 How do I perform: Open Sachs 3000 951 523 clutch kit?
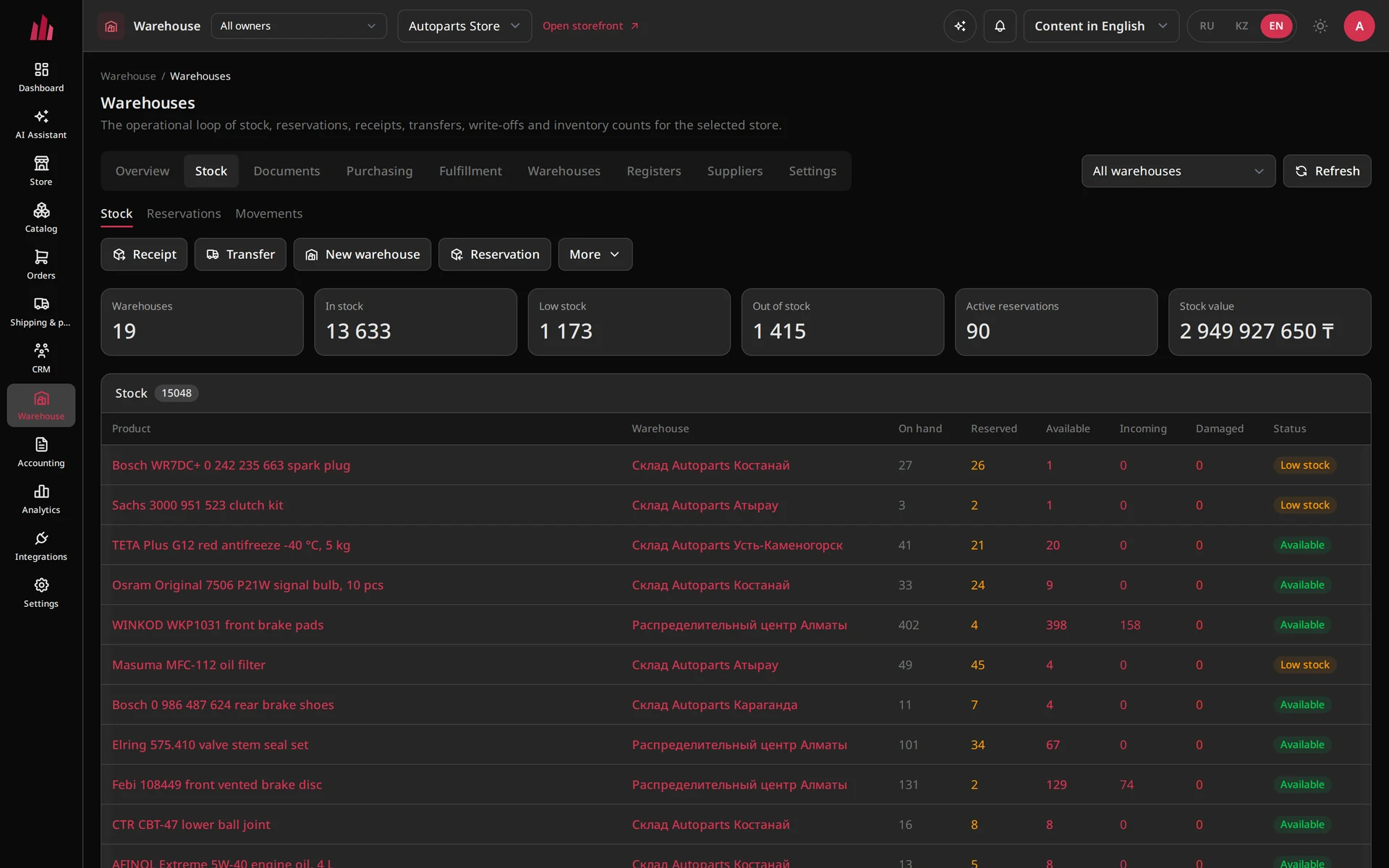pos(197,506)
